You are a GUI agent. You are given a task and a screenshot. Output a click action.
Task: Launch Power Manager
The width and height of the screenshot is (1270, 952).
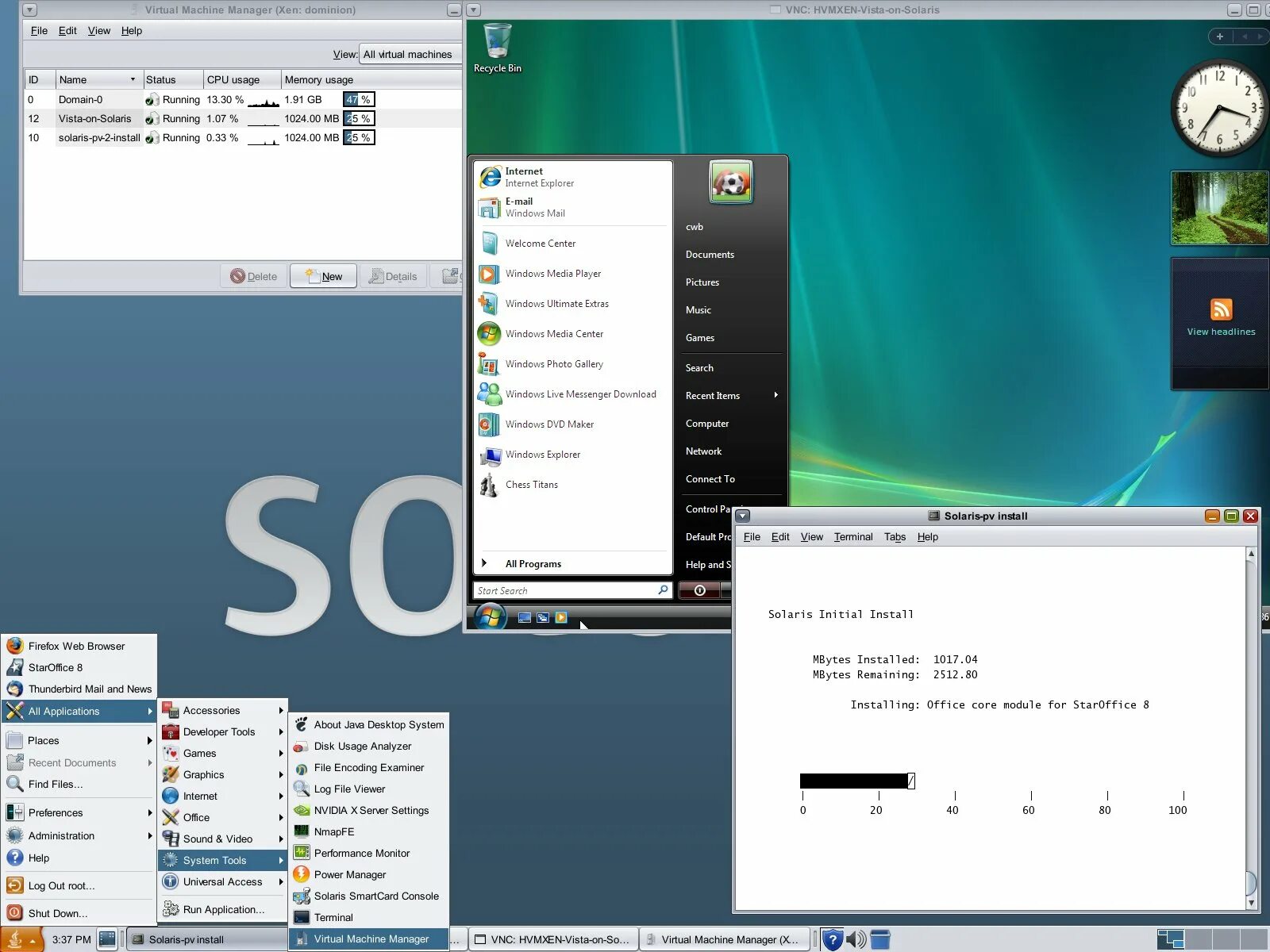pyautogui.click(x=369, y=874)
